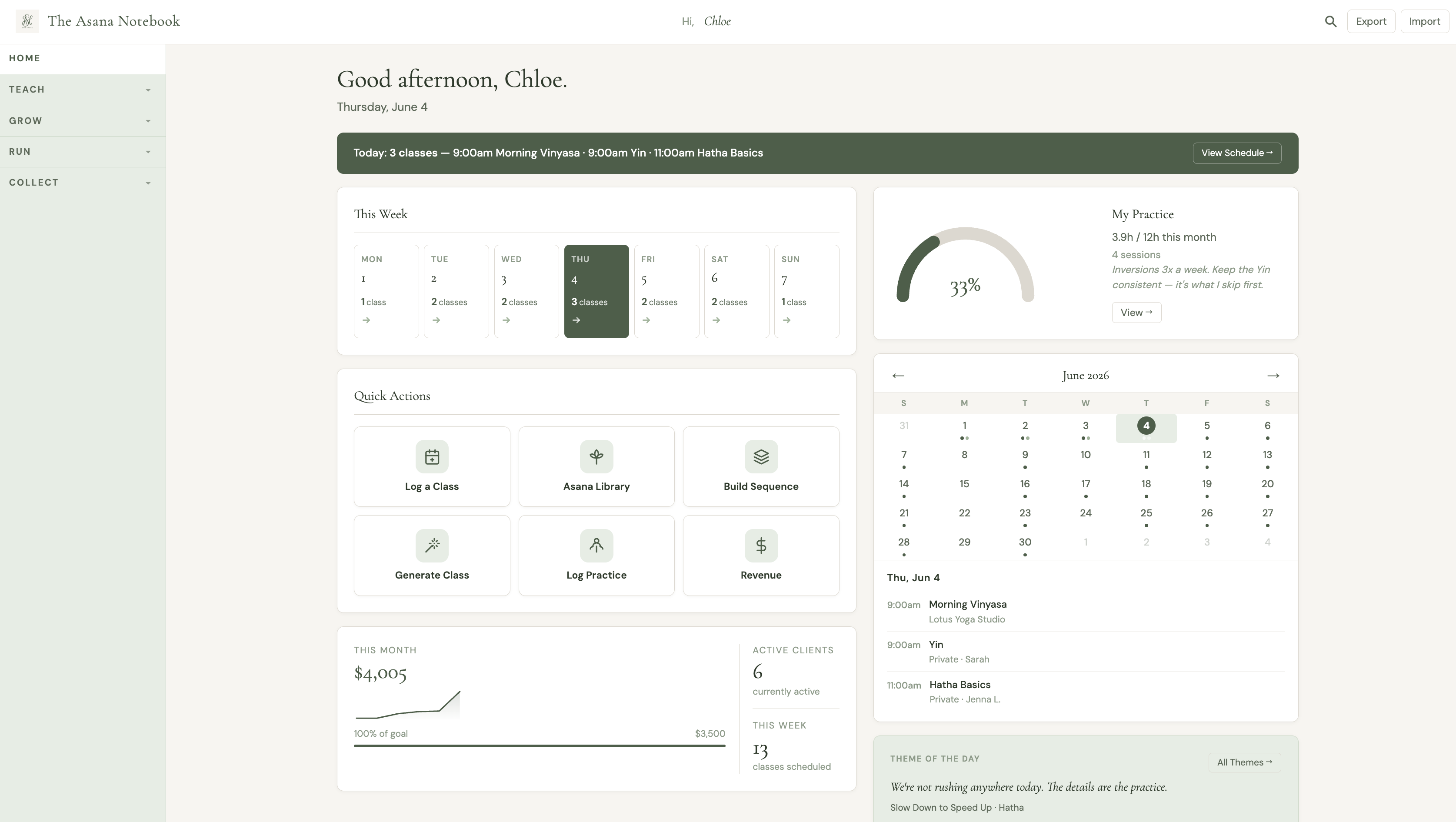This screenshot has width=1456, height=822.
Task: Click 'The Asana Notebook' title text
Action: pos(113,21)
